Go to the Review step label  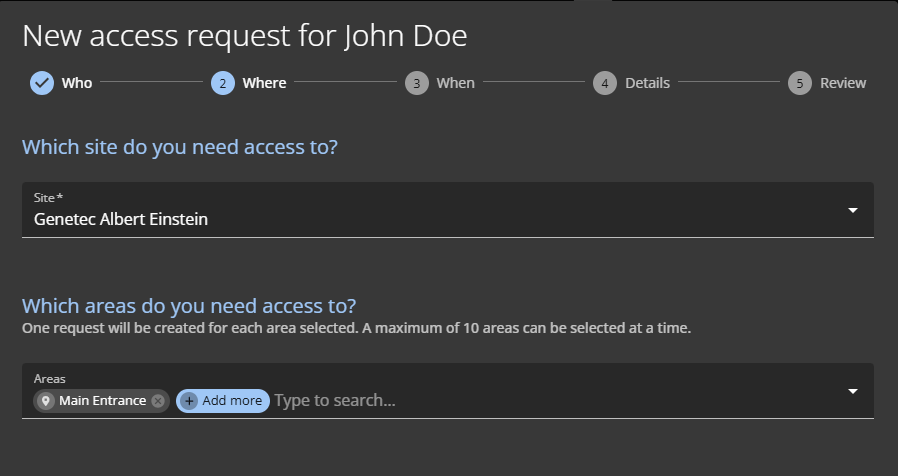pyautogui.click(x=843, y=83)
